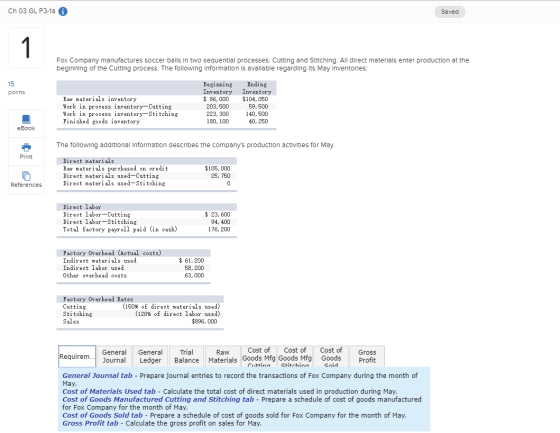This screenshot has width=560, height=433.
Task: Switch to the Gross Profit tab
Action: click(367, 357)
